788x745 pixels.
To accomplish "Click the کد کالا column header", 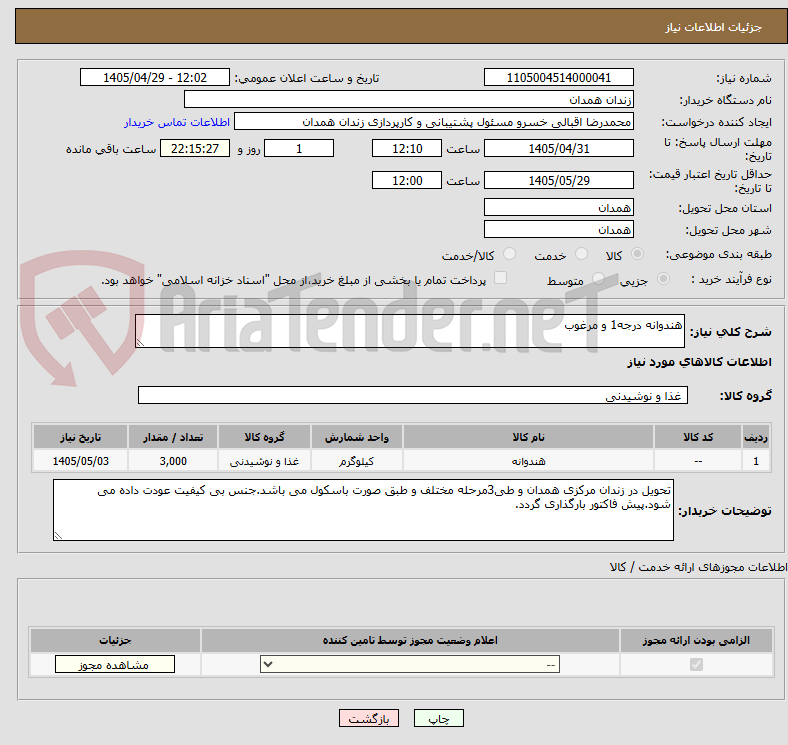I will (698, 437).
